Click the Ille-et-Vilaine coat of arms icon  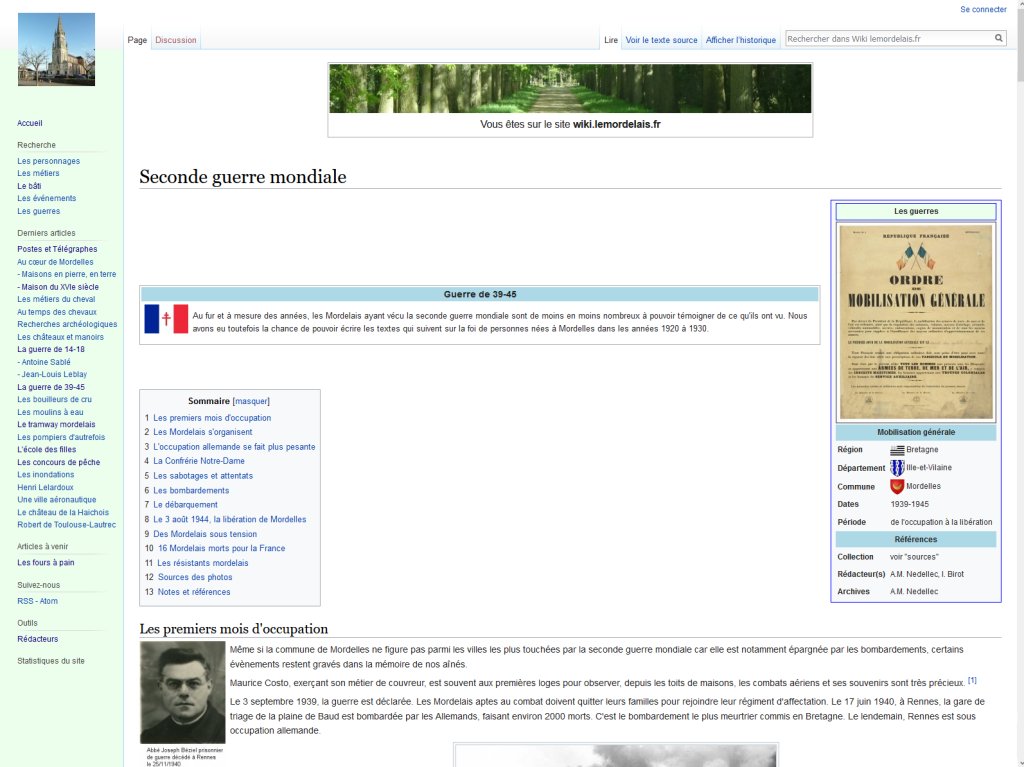897,468
